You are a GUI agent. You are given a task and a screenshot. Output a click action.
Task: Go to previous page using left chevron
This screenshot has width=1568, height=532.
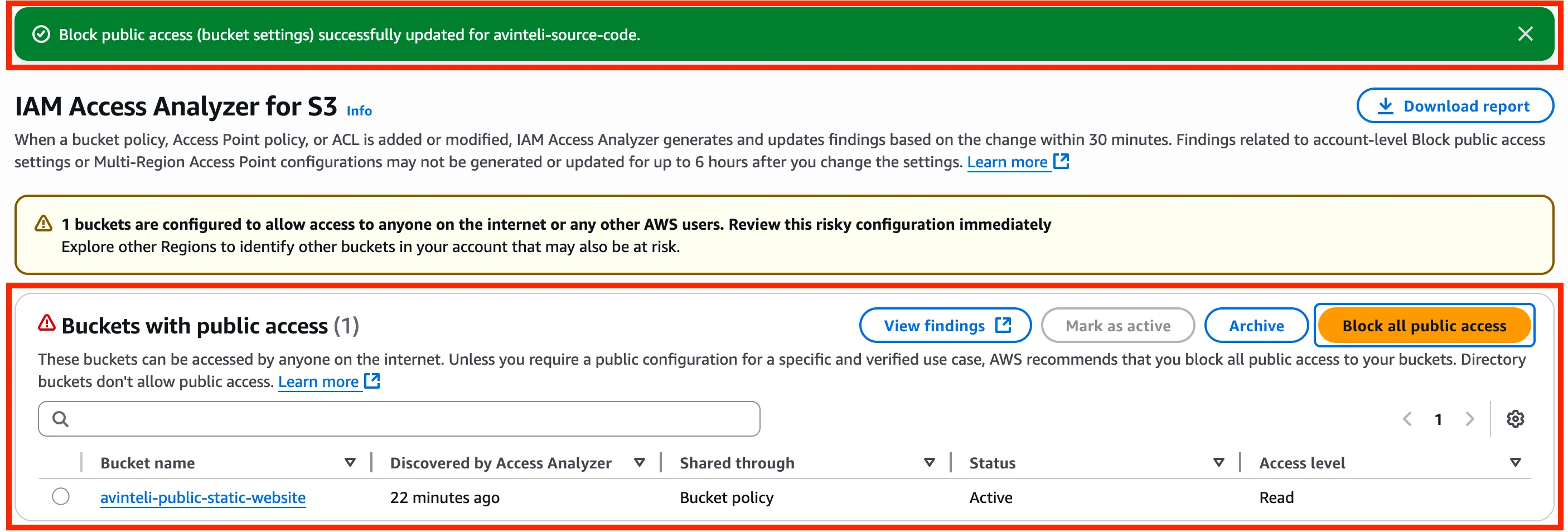pyautogui.click(x=1407, y=419)
